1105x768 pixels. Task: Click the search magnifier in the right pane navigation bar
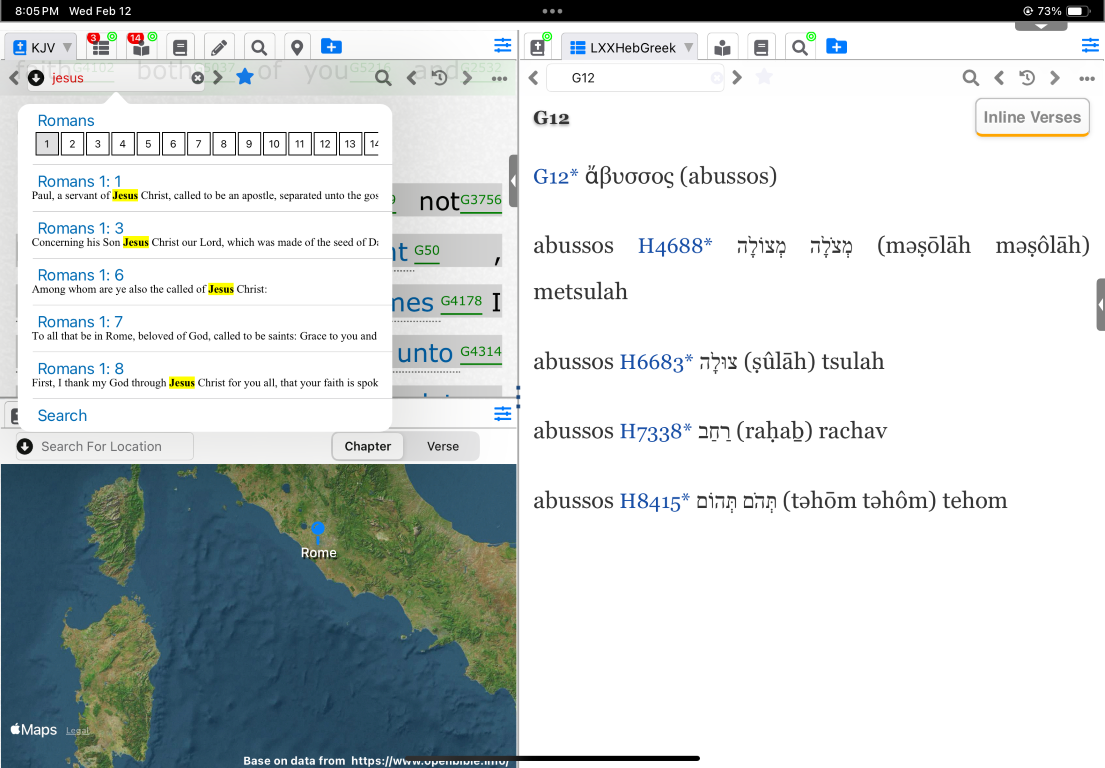970,78
